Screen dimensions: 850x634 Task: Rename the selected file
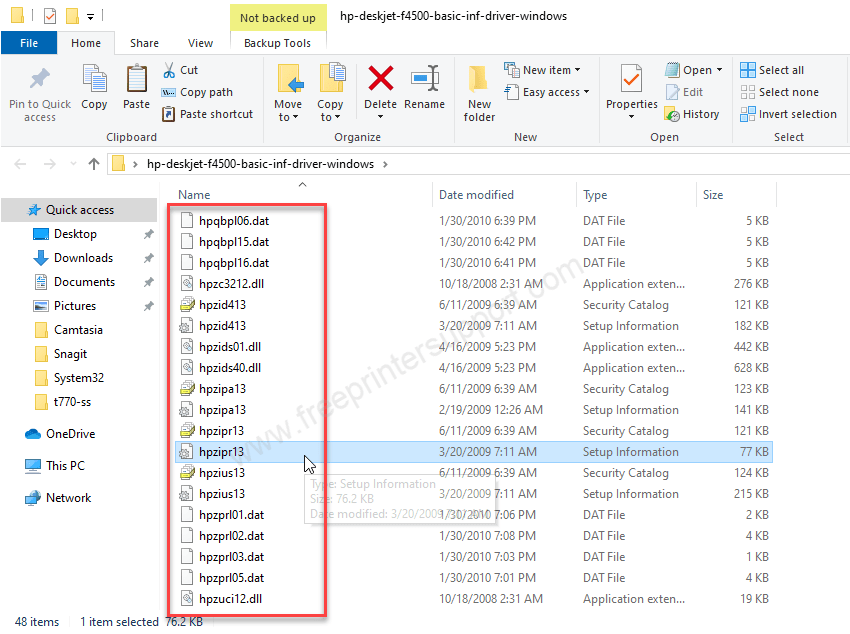click(424, 88)
